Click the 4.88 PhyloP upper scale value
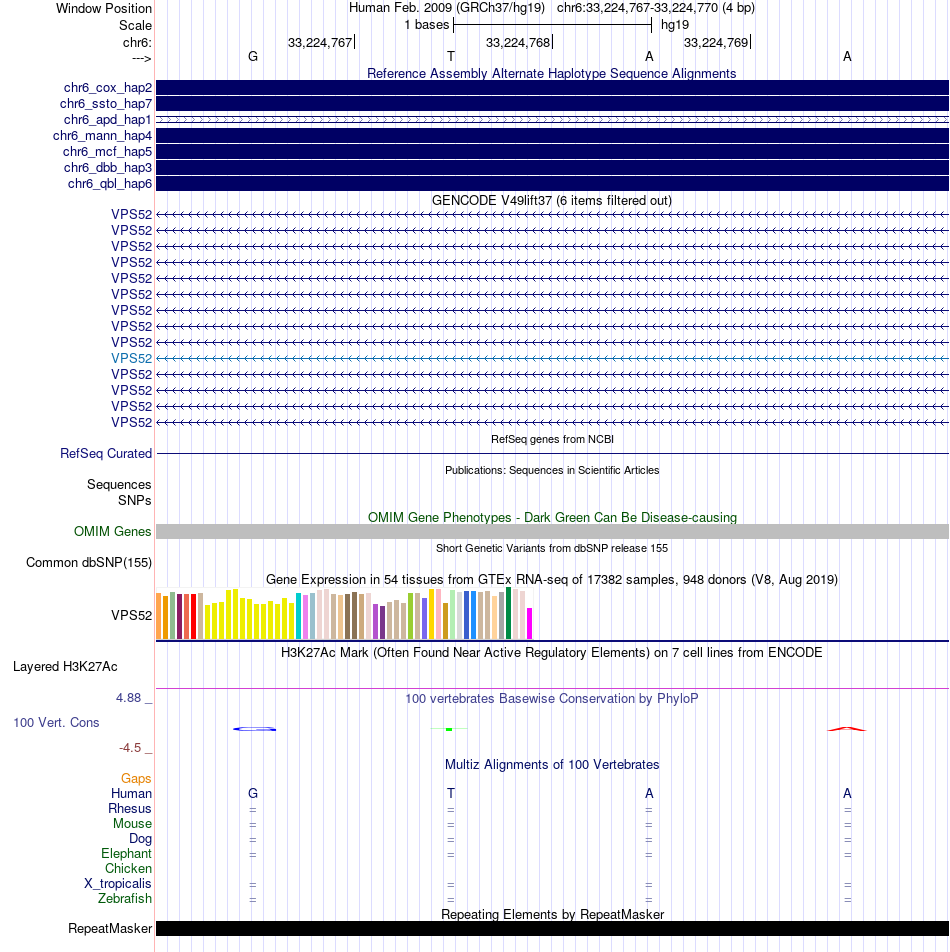Viewport: 950px width, 952px height. coord(129,698)
